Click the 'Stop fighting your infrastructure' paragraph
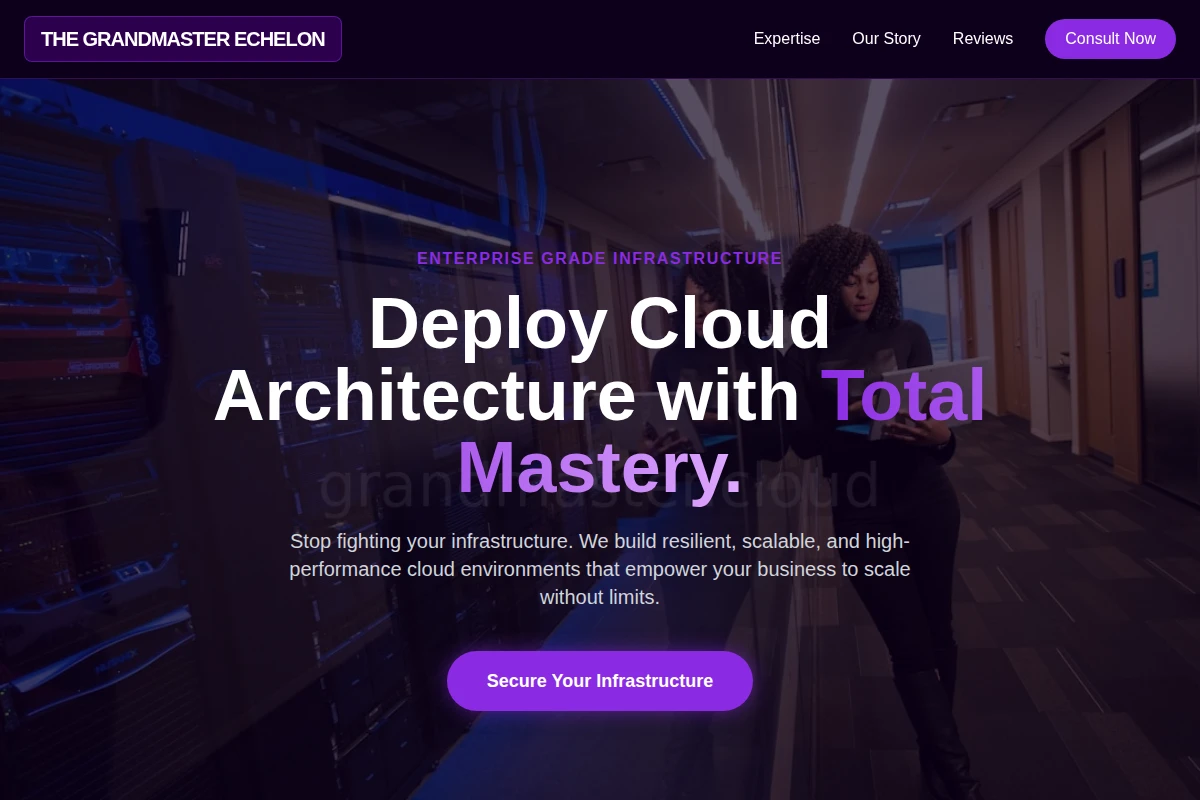 tap(600, 569)
